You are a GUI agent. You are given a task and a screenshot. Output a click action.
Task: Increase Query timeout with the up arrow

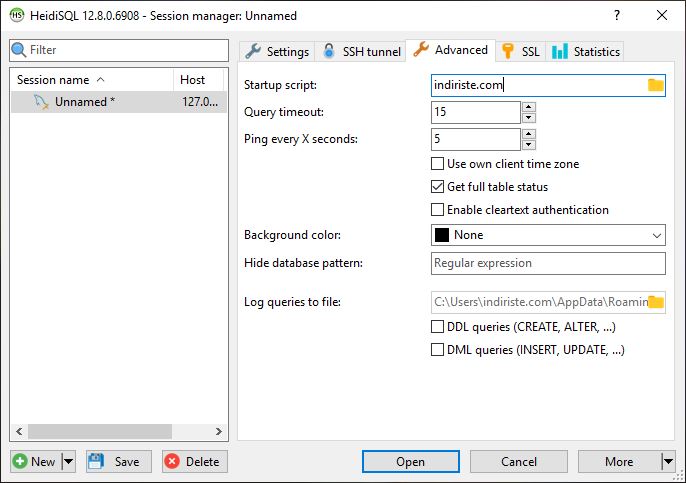[529, 107]
